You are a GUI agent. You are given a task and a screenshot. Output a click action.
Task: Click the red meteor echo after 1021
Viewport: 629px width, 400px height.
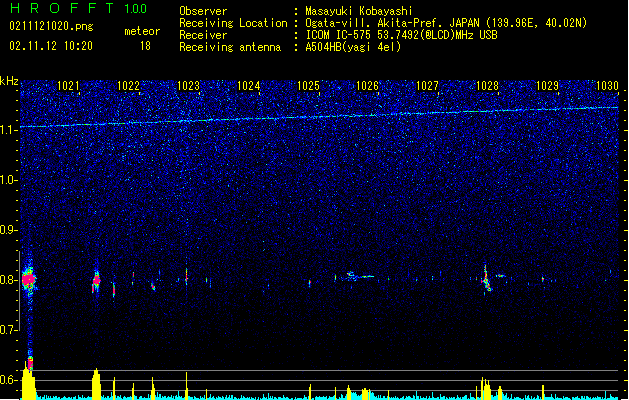click(96, 281)
